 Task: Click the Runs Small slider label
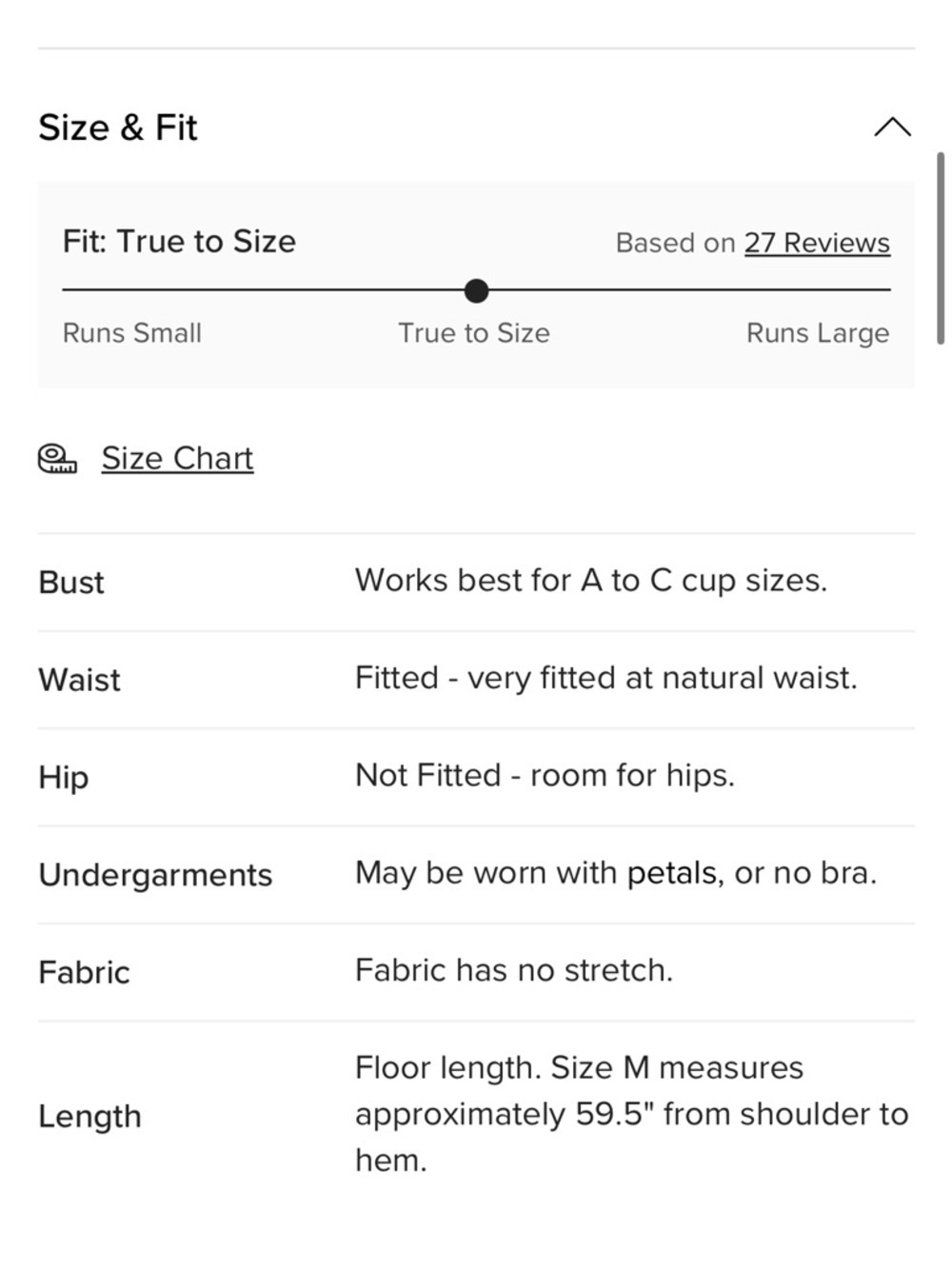point(132,333)
